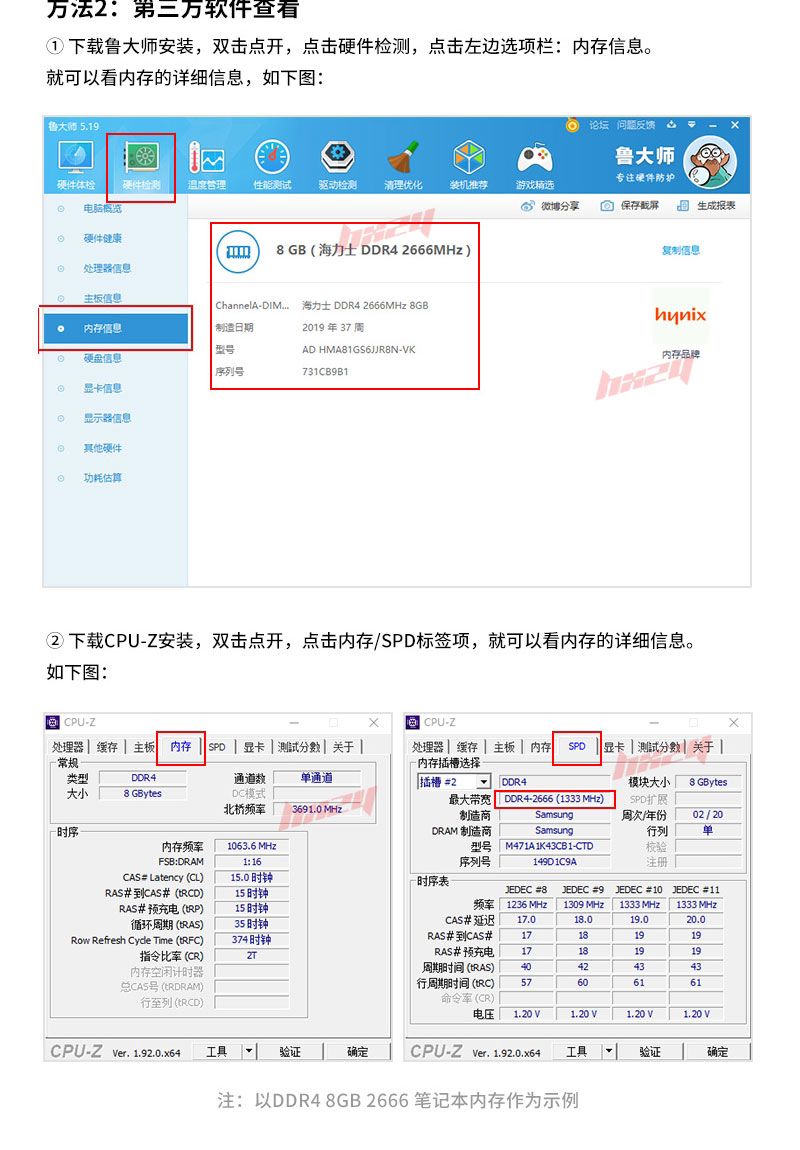Open 缓存 tab in CPU-Z memory window
Image resolution: width=800 pixels, height=1150 pixels.
(107, 747)
